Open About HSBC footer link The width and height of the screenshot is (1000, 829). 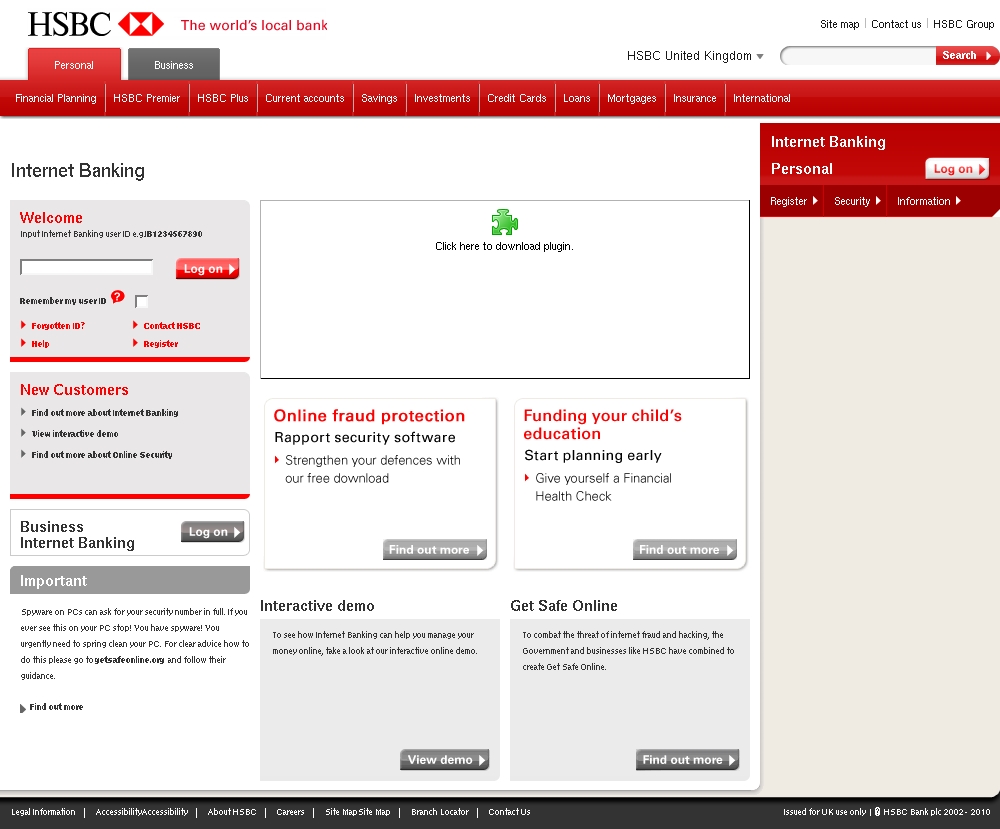(232, 812)
